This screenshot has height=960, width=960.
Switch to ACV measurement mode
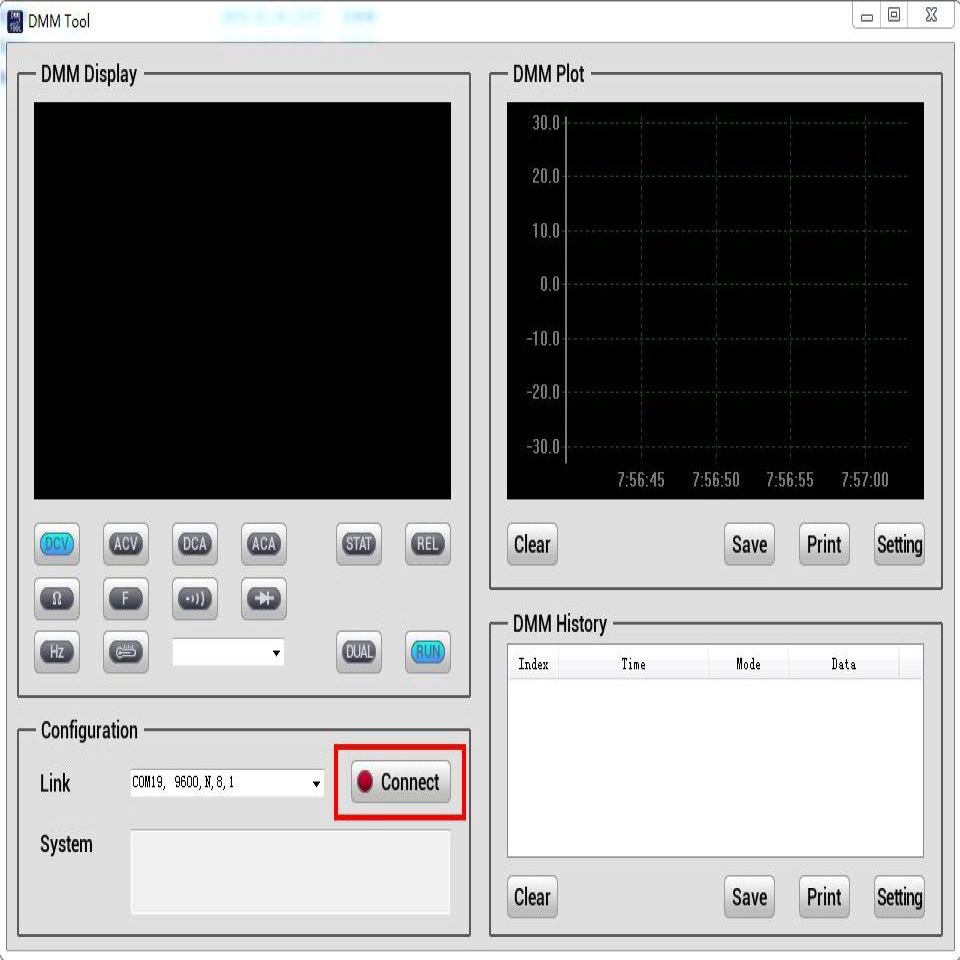point(126,544)
